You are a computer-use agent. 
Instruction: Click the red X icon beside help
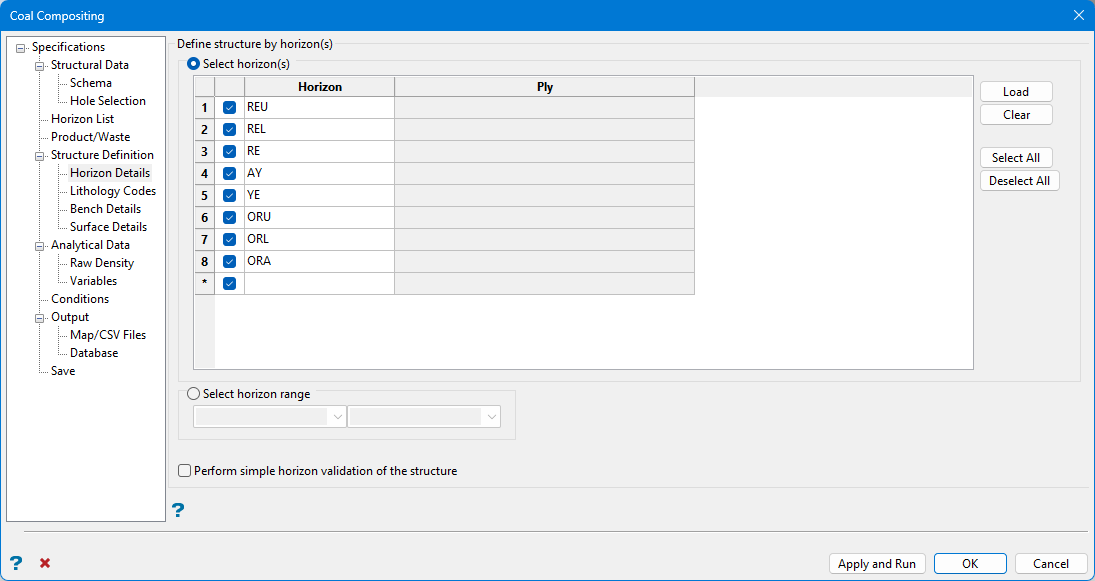click(x=45, y=563)
